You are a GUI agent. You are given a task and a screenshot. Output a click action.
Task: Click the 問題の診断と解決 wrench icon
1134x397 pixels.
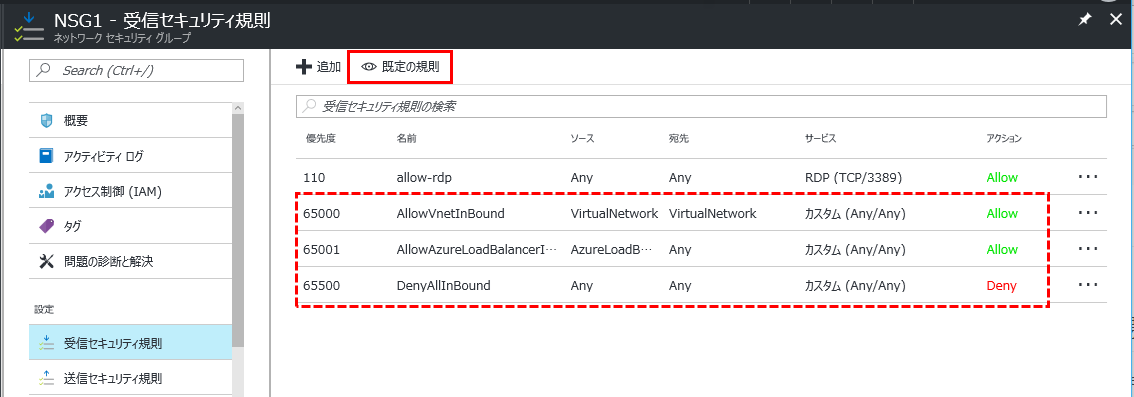pyautogui.click(x=46, y=261)
